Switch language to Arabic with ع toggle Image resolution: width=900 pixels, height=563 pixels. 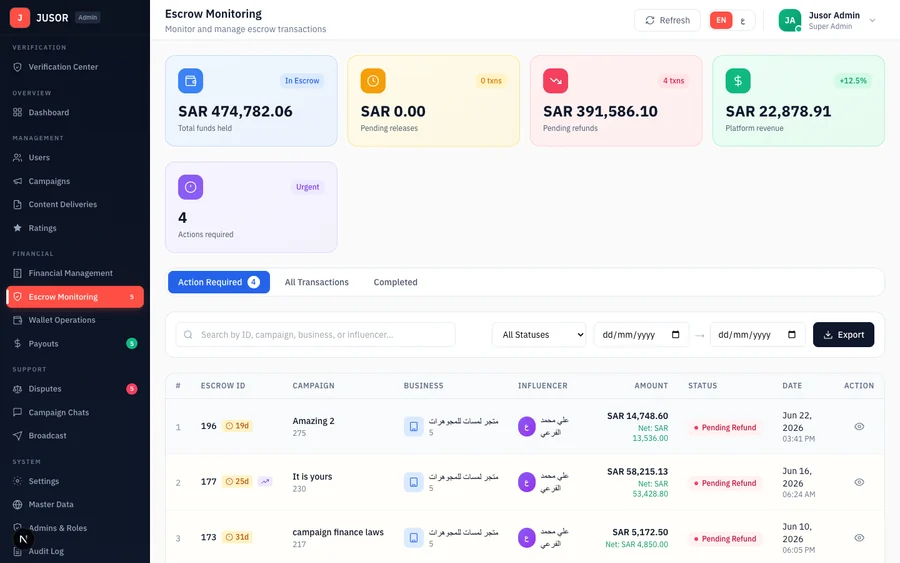(x=743, y=21)
